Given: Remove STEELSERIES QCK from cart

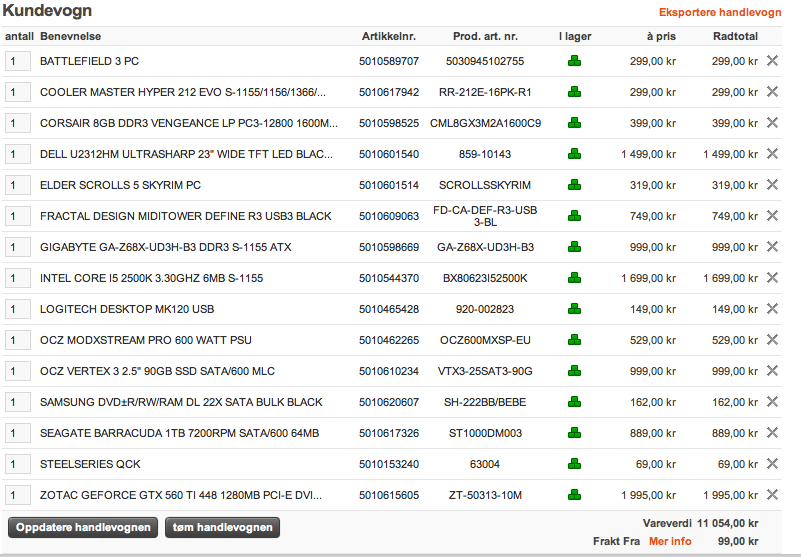Looking at the screenshot, I should tap(772, 463).
